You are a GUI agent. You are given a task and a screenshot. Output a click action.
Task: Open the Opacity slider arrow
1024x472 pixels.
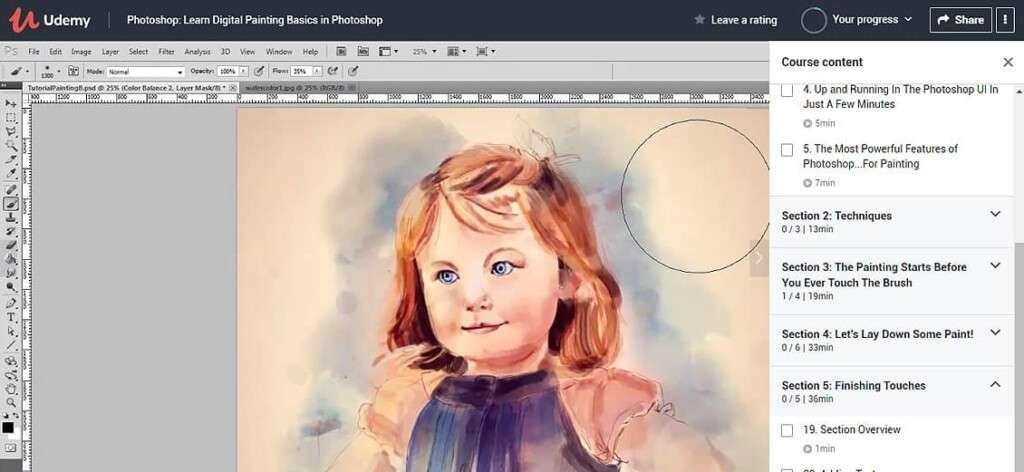tap(244, 71)
